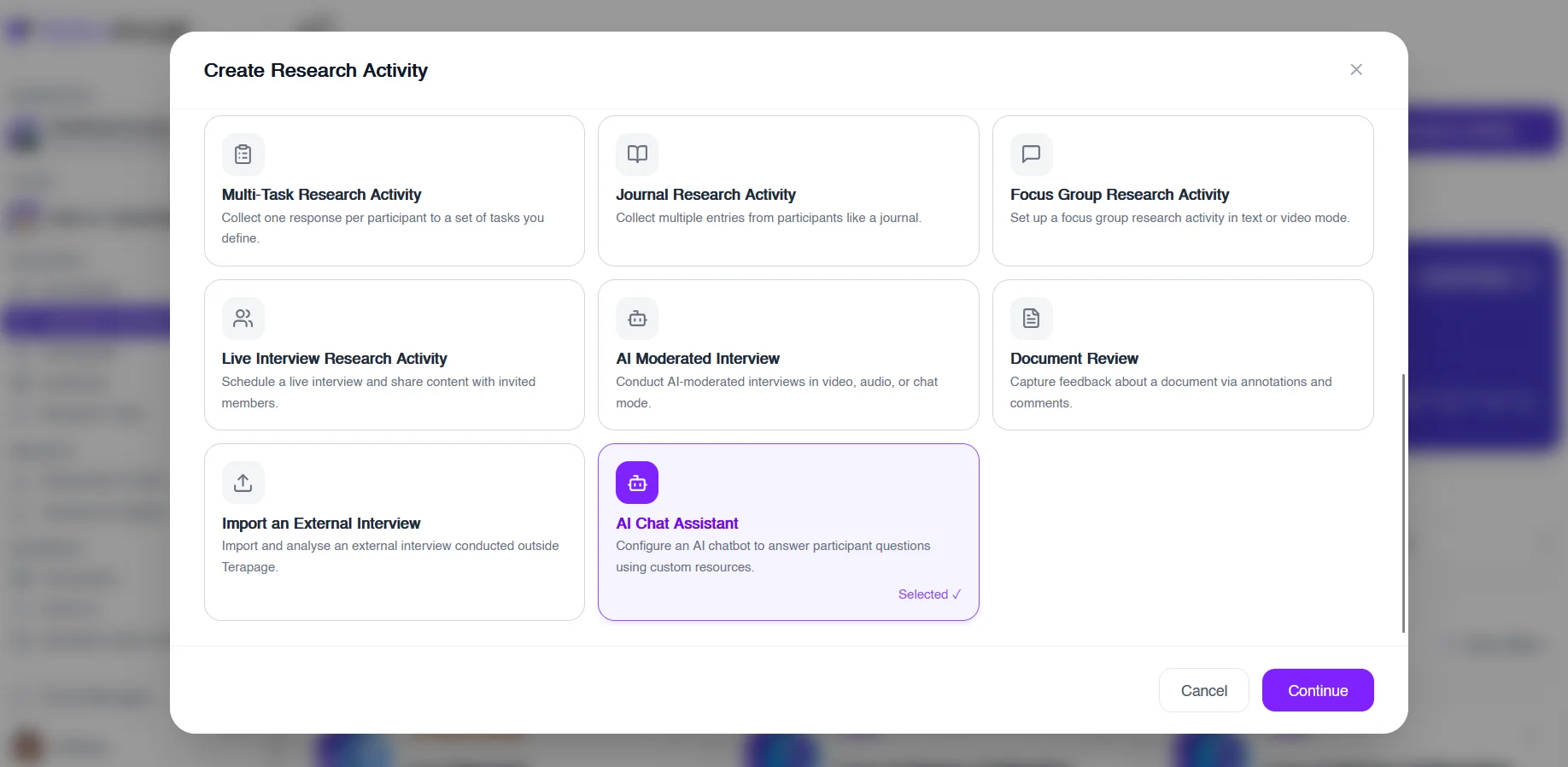Screen dimensions: 1568x767
Task: Click the Journal Research Activity book icon
Action: pos(637,155)
